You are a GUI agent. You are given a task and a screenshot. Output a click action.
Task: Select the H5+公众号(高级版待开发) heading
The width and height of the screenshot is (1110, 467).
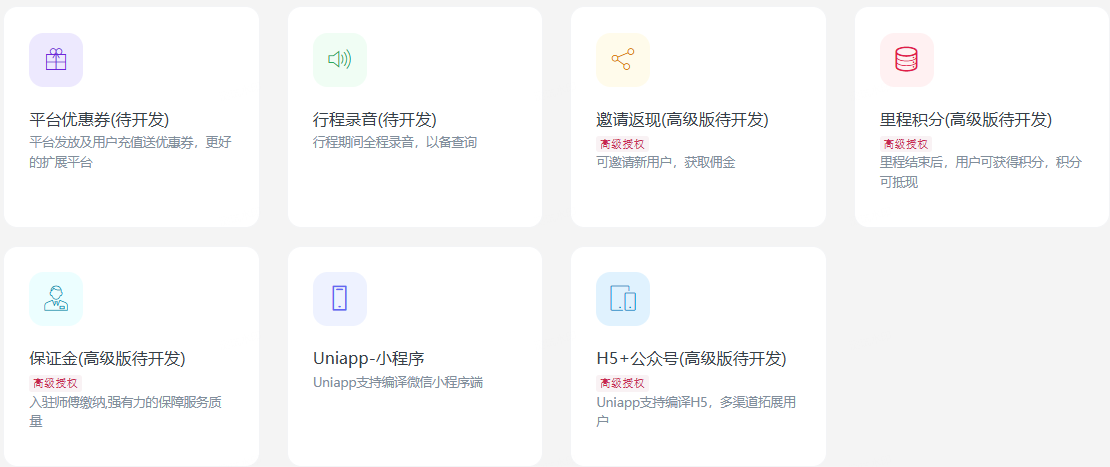click(x=691, y=359)
